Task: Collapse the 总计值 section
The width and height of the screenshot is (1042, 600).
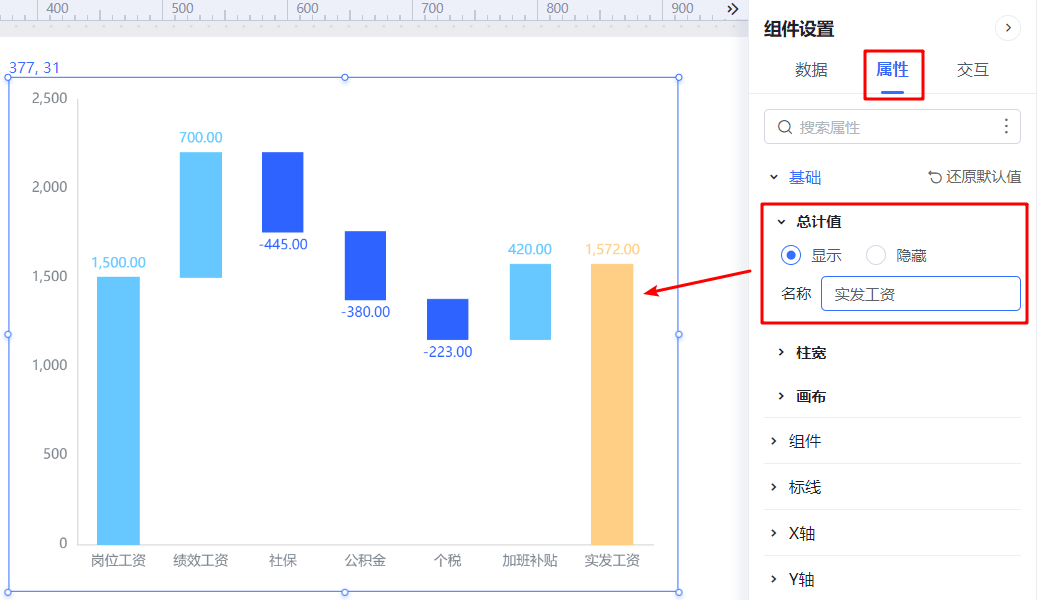Action: pos(782,222)
